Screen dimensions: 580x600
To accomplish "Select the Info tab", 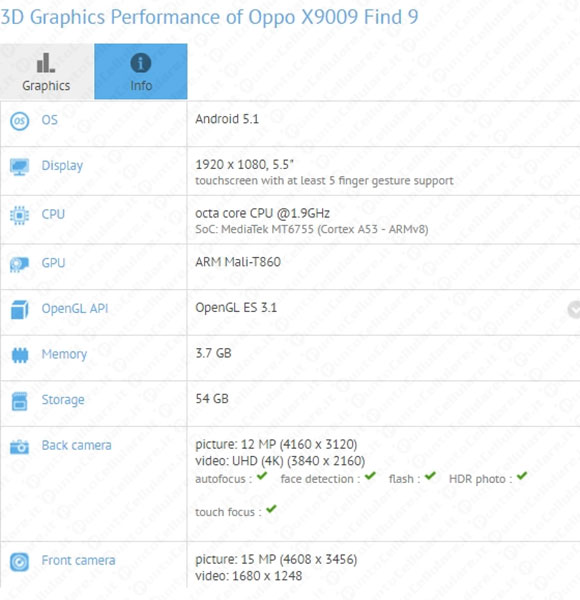I will click(141, 72).
